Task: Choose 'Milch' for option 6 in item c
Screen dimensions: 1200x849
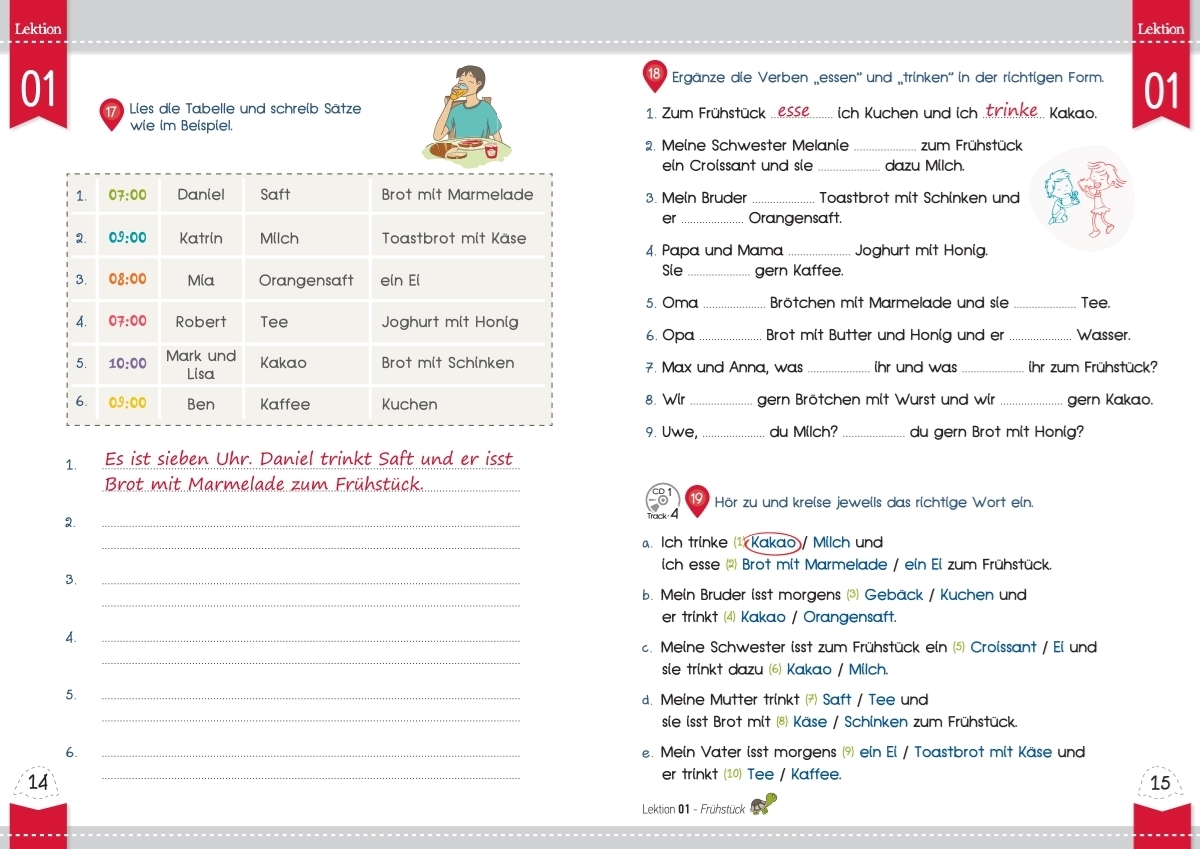Action: tap(868, 670)
